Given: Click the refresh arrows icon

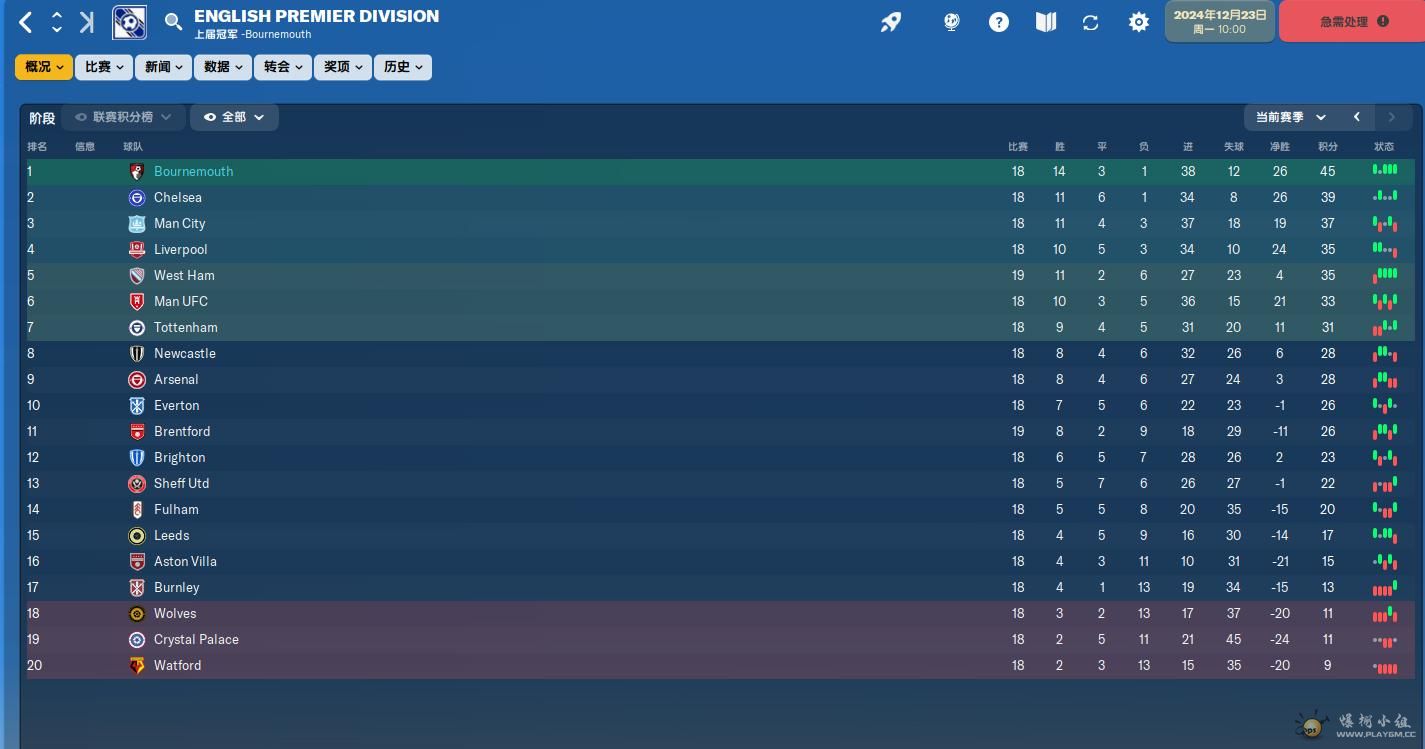Looking at the screenshot, I should coord(1091,22).
